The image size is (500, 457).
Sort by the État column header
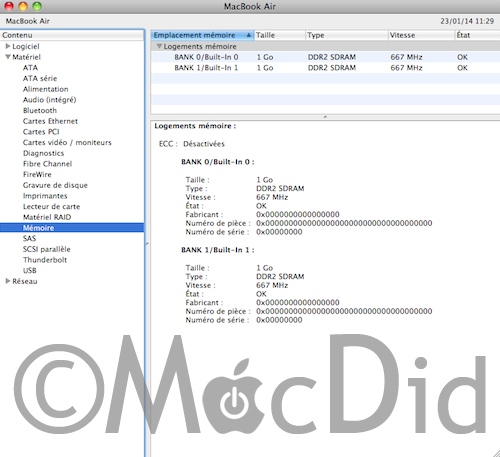(477, 35)
